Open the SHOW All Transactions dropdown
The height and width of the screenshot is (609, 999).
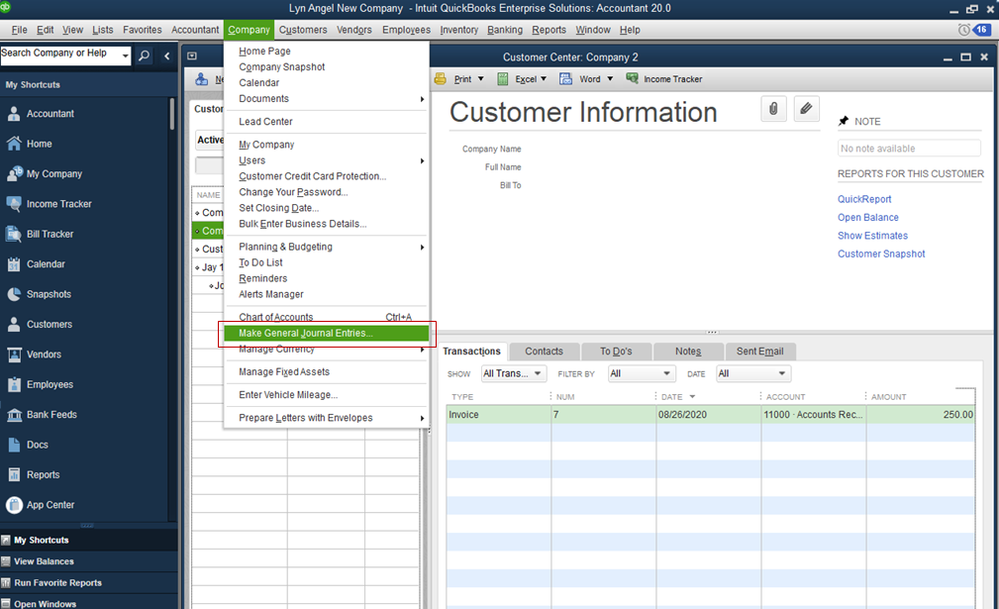click(x=513, y=373)
